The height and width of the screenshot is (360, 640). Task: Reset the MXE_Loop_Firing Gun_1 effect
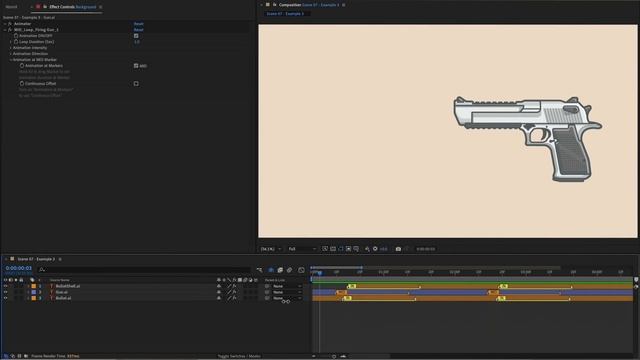click(x=139, y=30)
